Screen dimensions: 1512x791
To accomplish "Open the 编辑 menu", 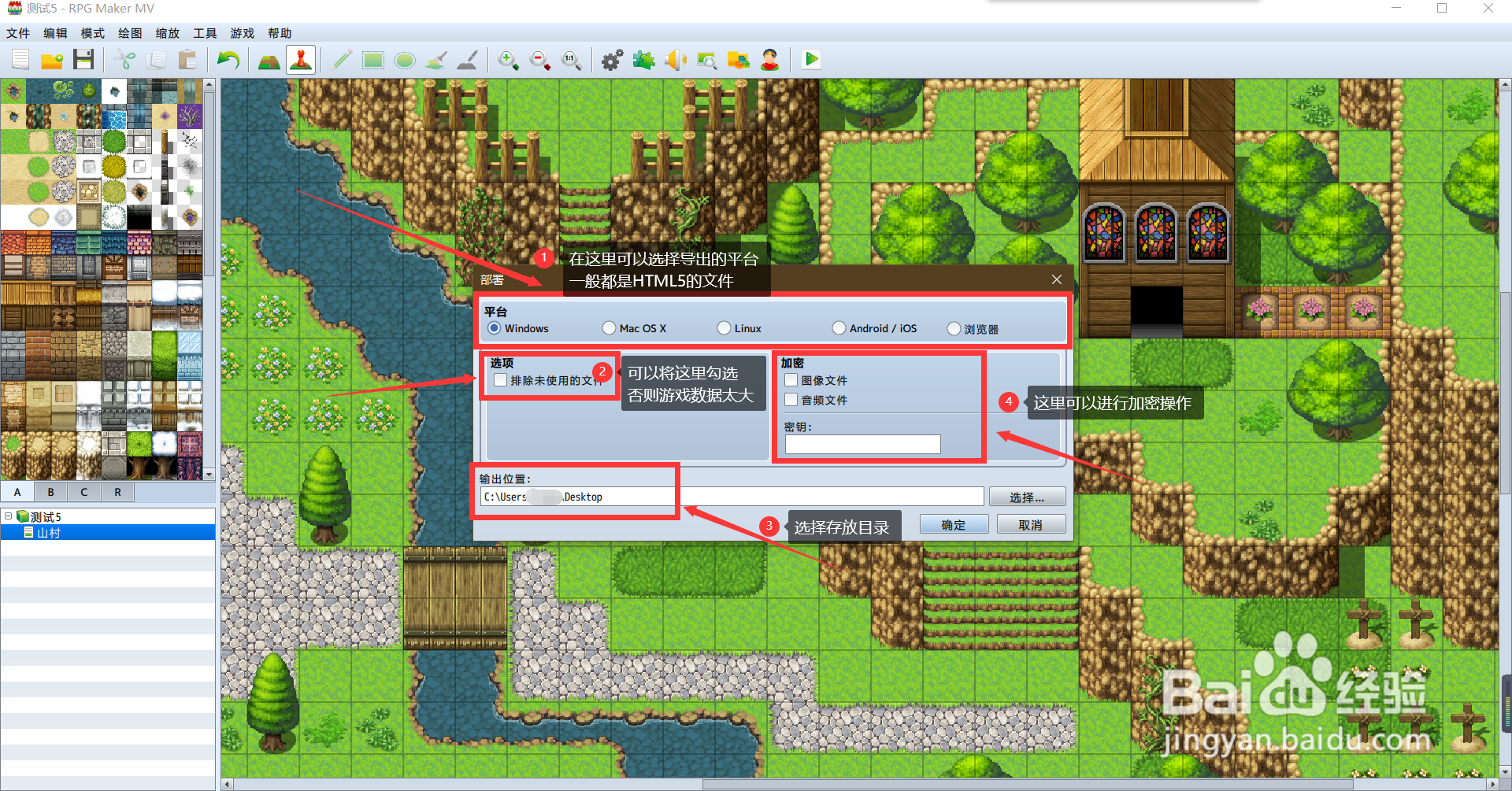I will click(55, 33).
